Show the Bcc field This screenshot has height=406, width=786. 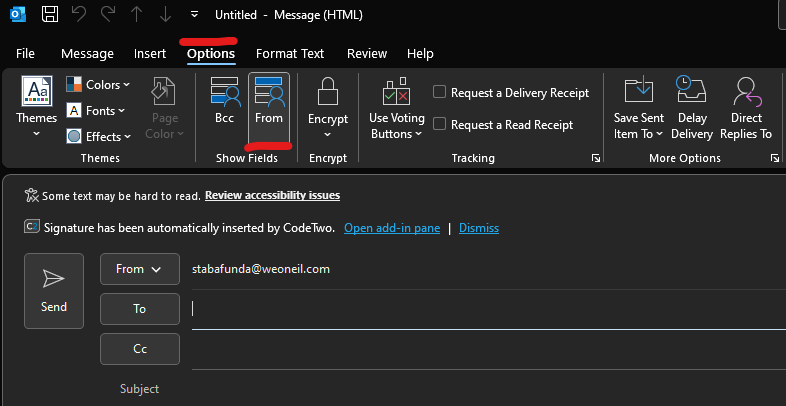click(225, 101)
